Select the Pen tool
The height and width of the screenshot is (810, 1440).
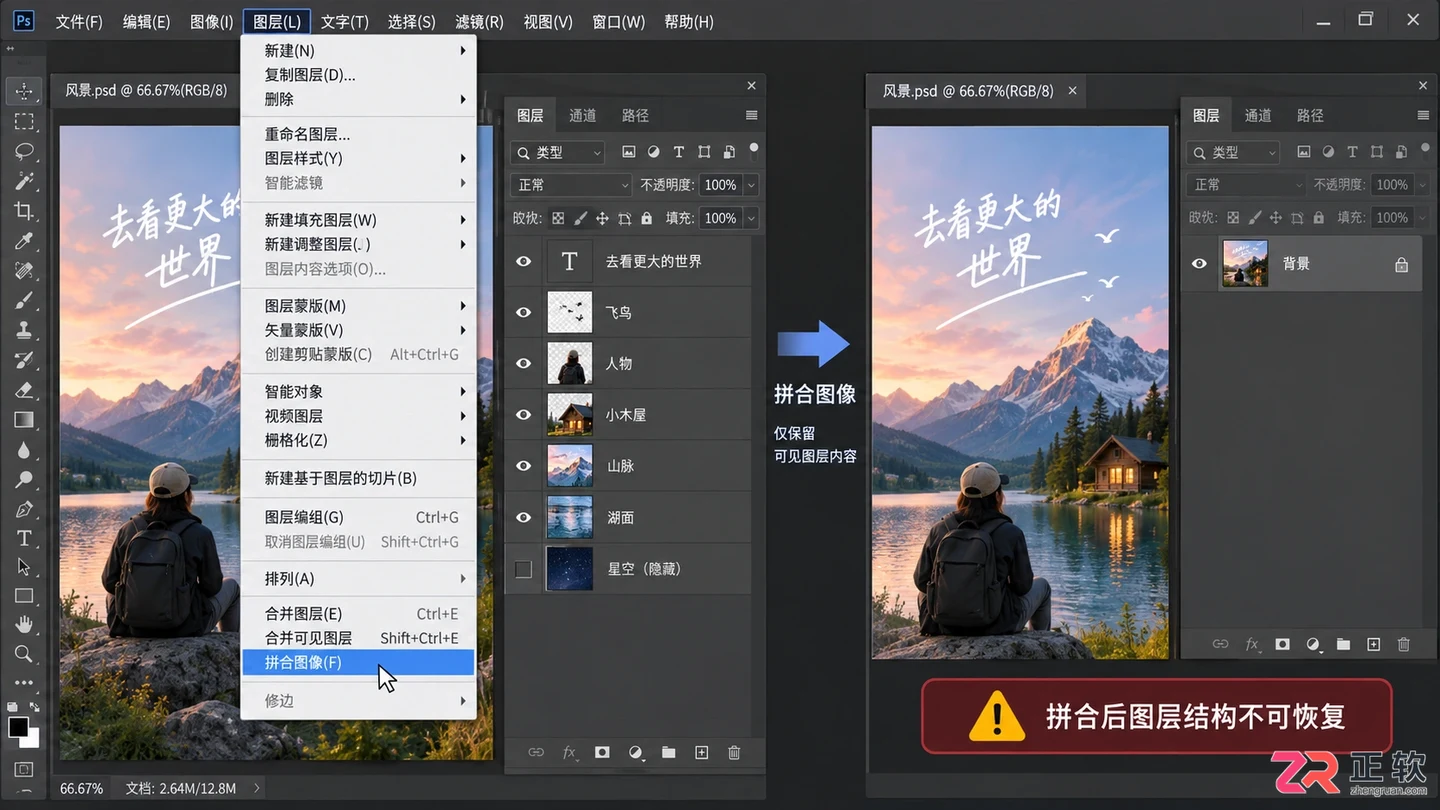[24, 509]
